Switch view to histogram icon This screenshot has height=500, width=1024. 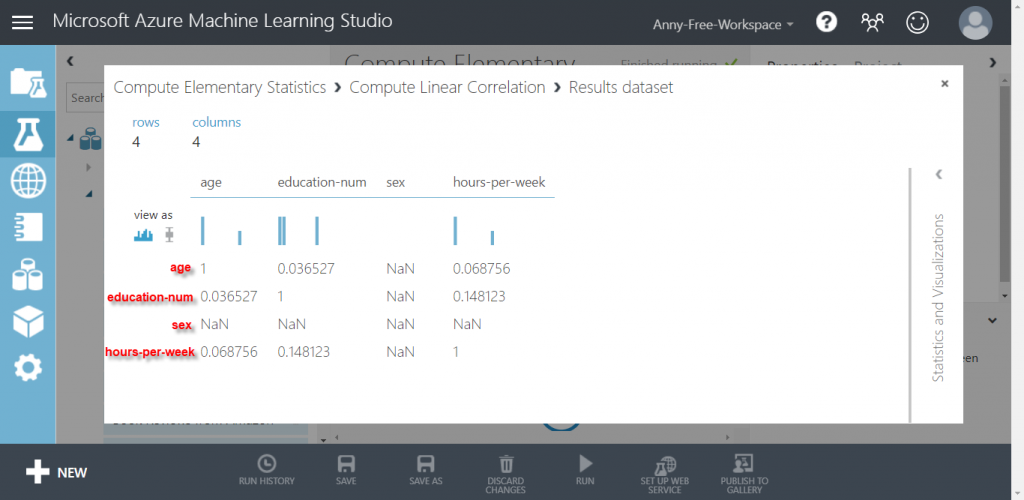click(143, 234)
